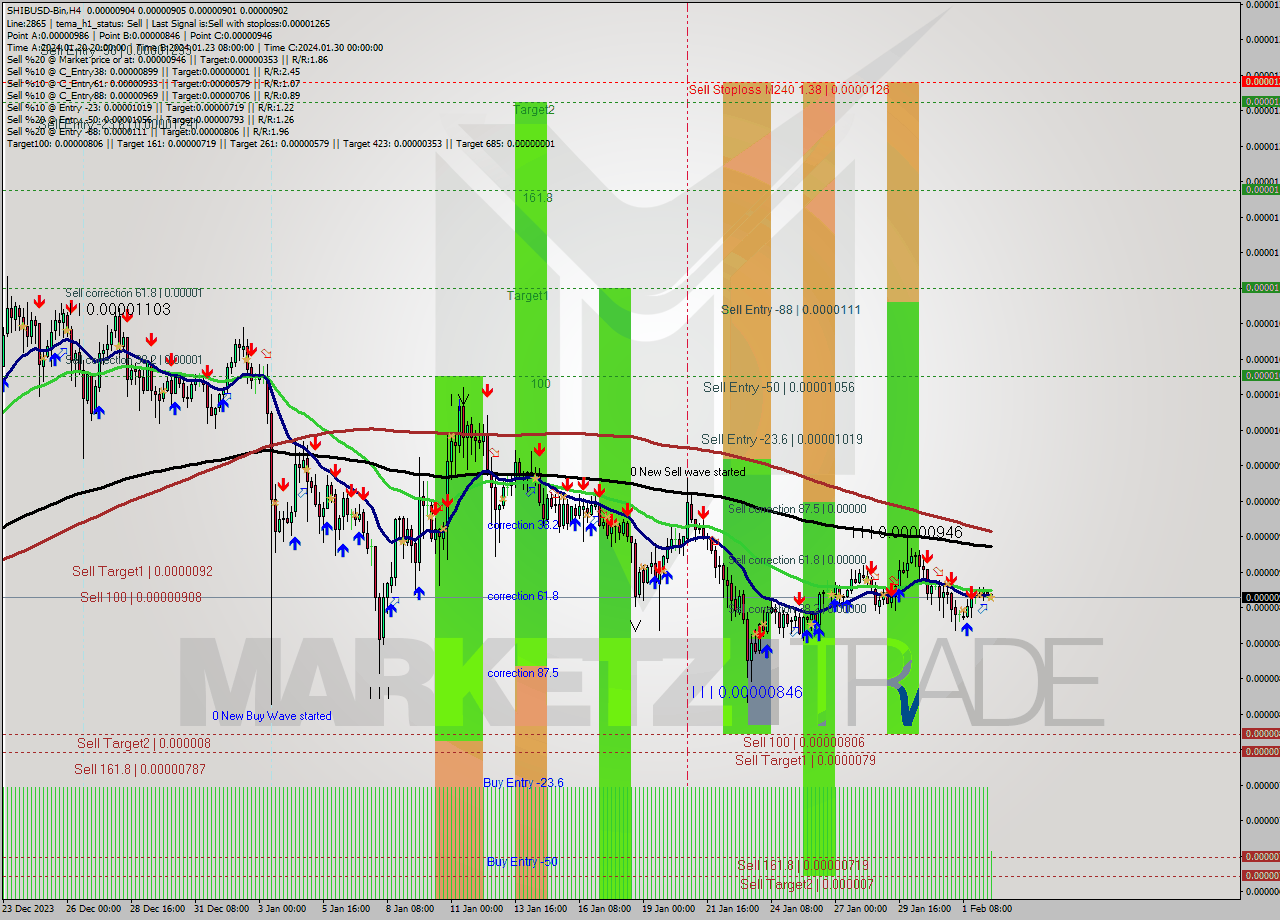Click the '11 Jan 00:00' time axis label
The image size is (1280, 920).
point(476,909)
